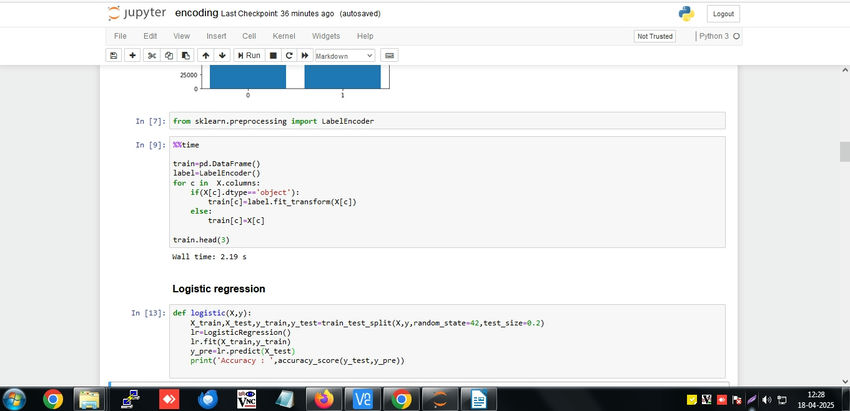This screenshot has height=411, width=850.
Task: Open the Cell menu
Action: (x=249, y=36)
